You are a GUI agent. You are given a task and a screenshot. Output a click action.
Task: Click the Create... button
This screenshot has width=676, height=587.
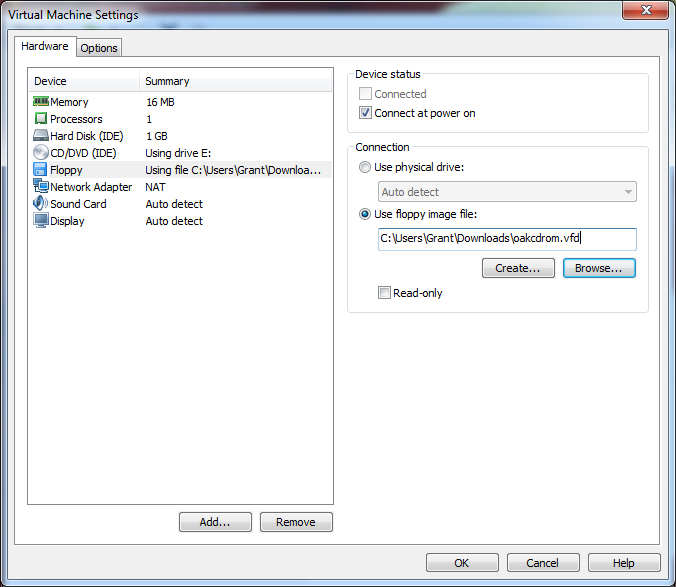(x=518, y=268)
